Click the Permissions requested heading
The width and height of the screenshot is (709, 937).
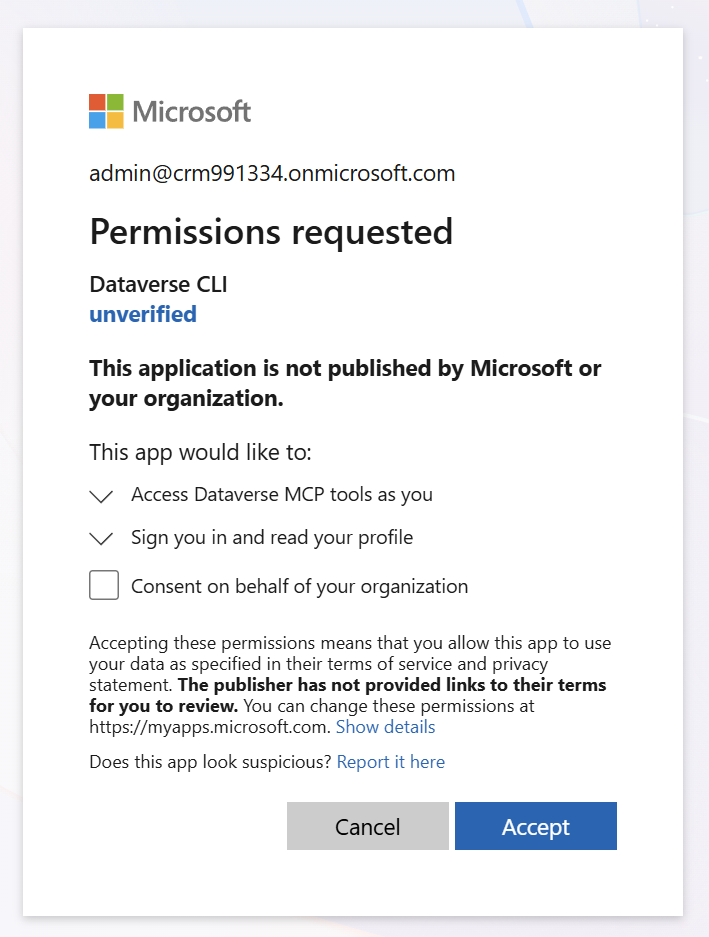pyautogui.click(x=271, y=232)
